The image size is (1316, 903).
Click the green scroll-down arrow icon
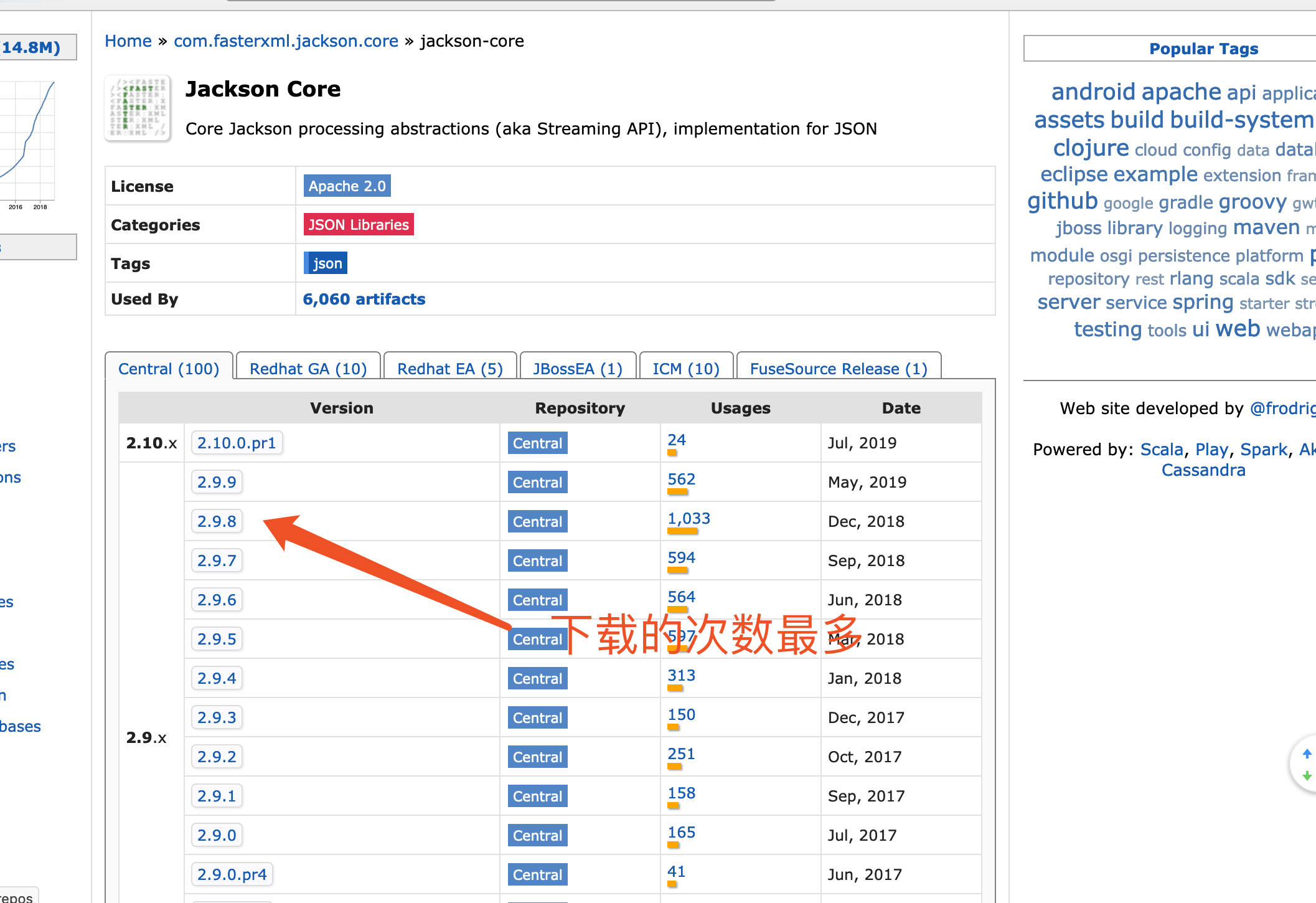coord(1307,776)
